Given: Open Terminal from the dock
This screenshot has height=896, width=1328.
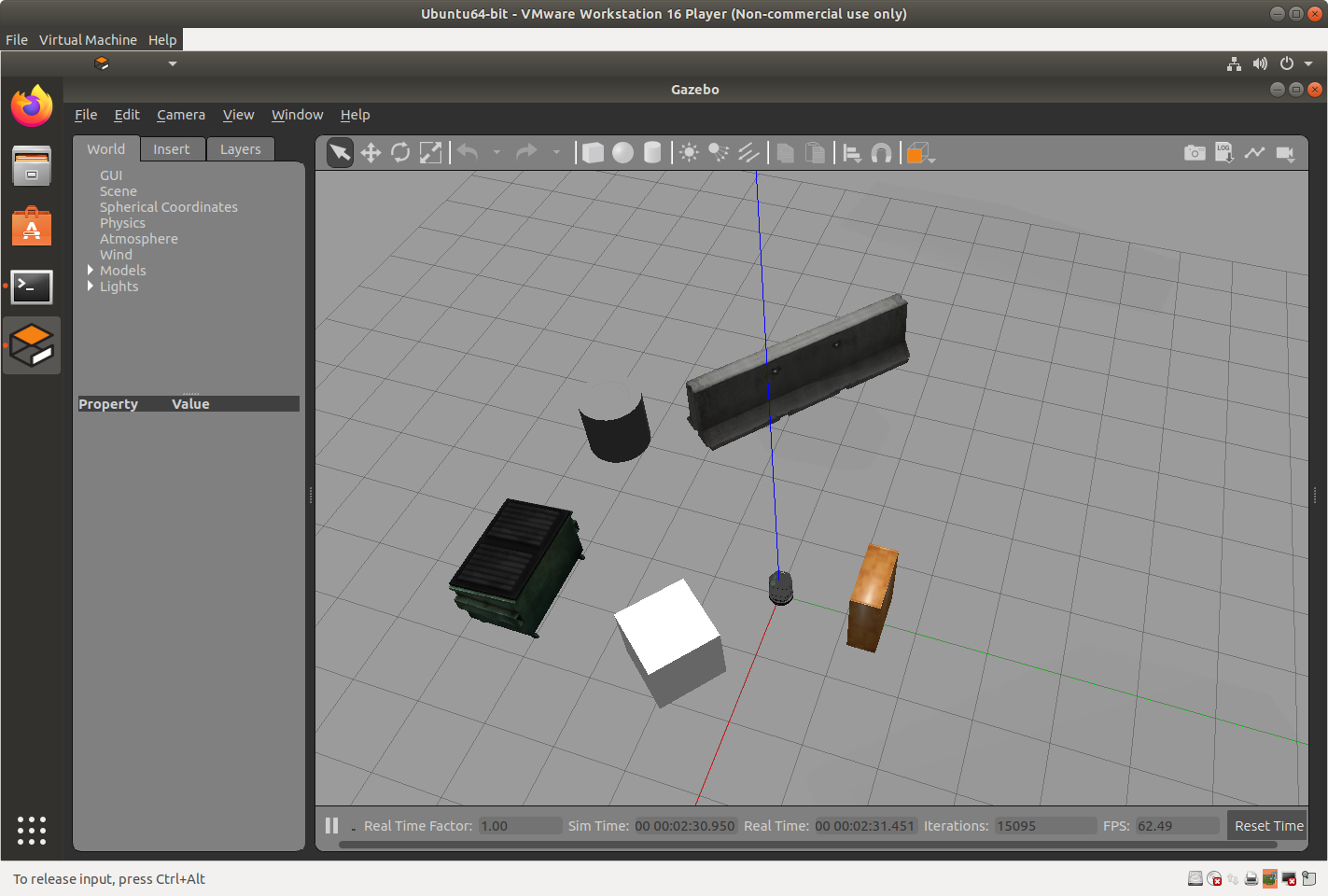Looking at the screenshot, I should [32, 287].
